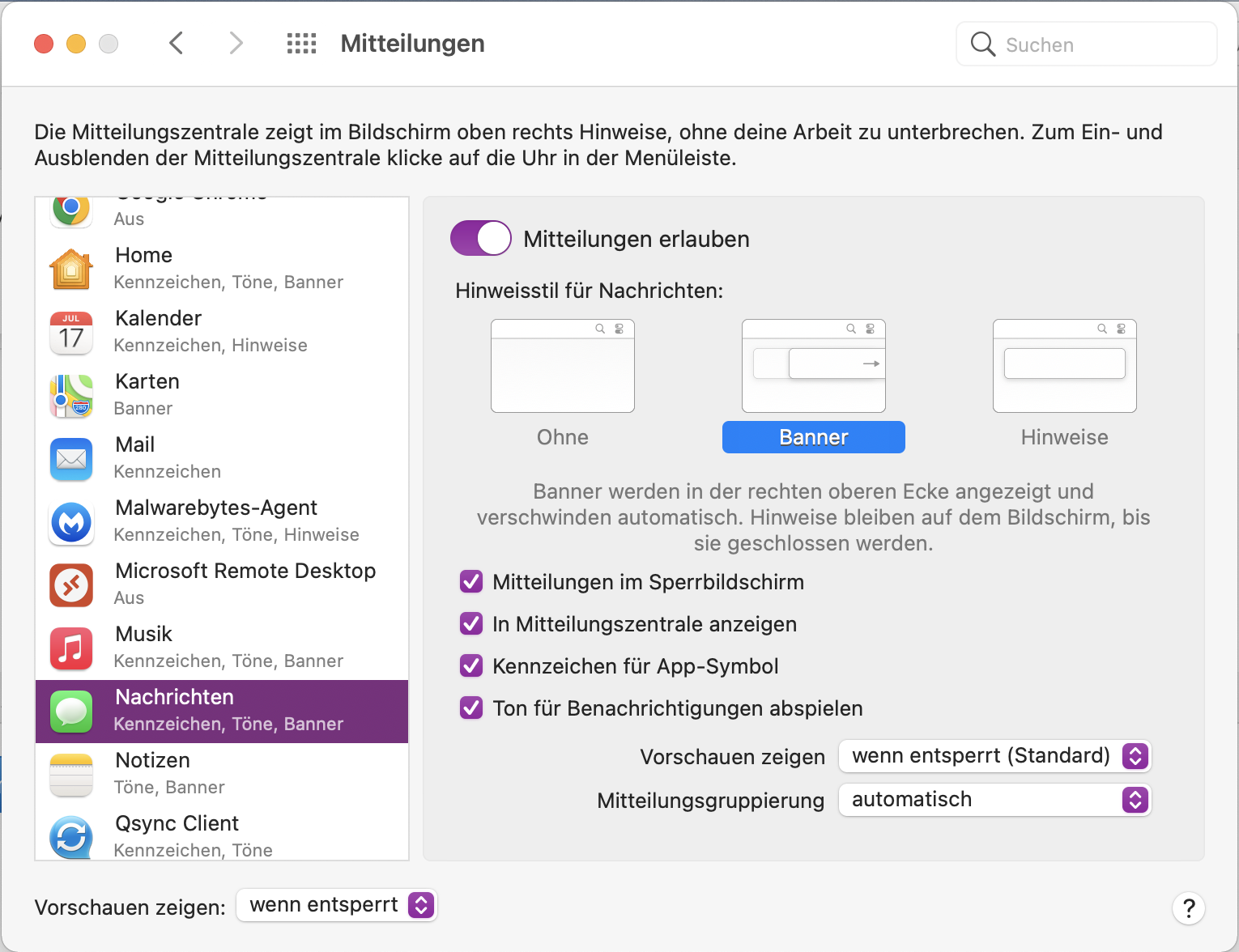The image size is (1239, 952).
Task: Click the Musik app icon
Action: [71, 648]
